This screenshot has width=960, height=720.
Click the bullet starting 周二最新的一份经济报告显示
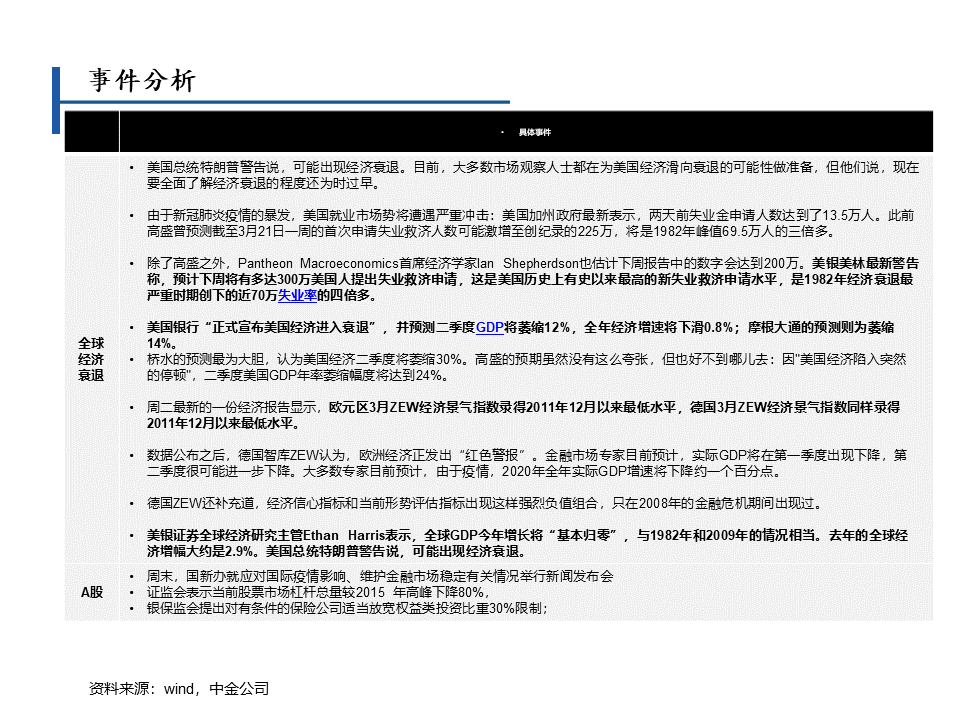523,415
